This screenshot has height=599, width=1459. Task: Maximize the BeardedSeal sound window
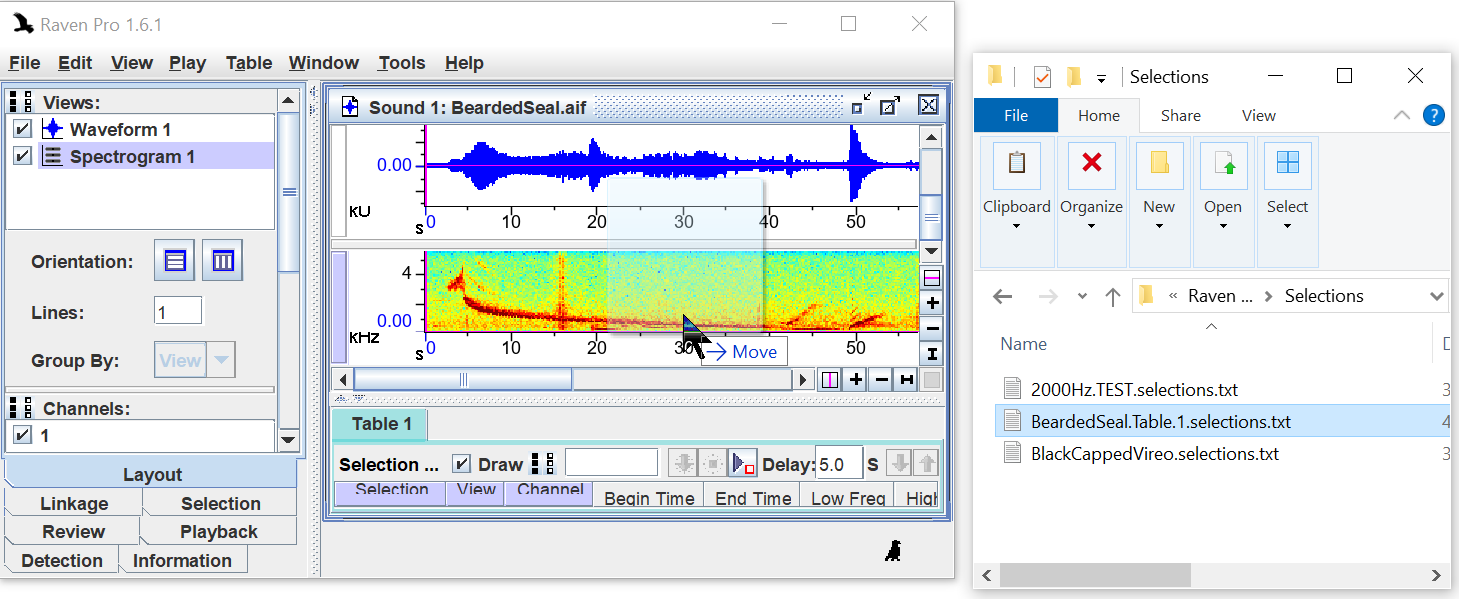coord(890,106)
